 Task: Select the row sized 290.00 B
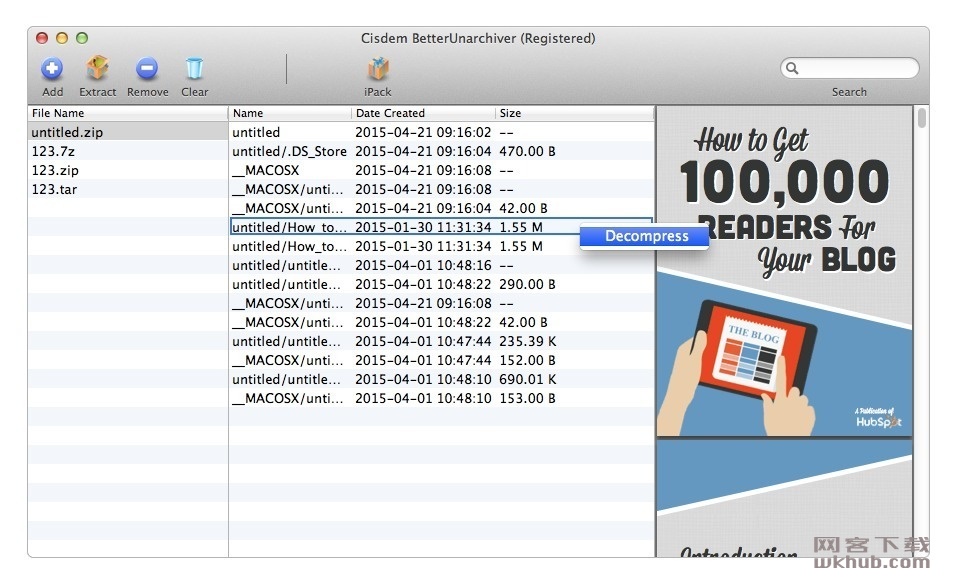442,284
